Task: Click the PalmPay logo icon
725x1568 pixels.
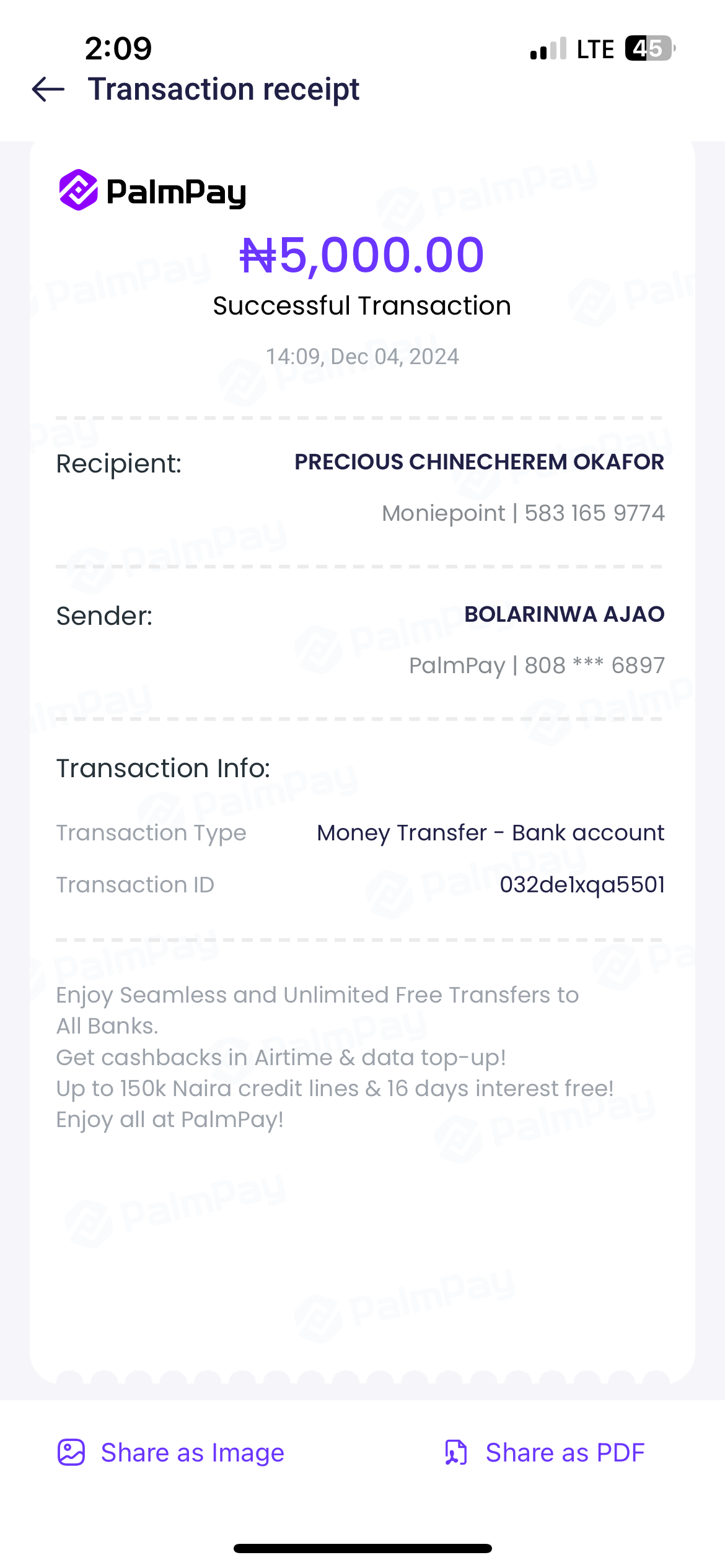Action: (78, 190)
